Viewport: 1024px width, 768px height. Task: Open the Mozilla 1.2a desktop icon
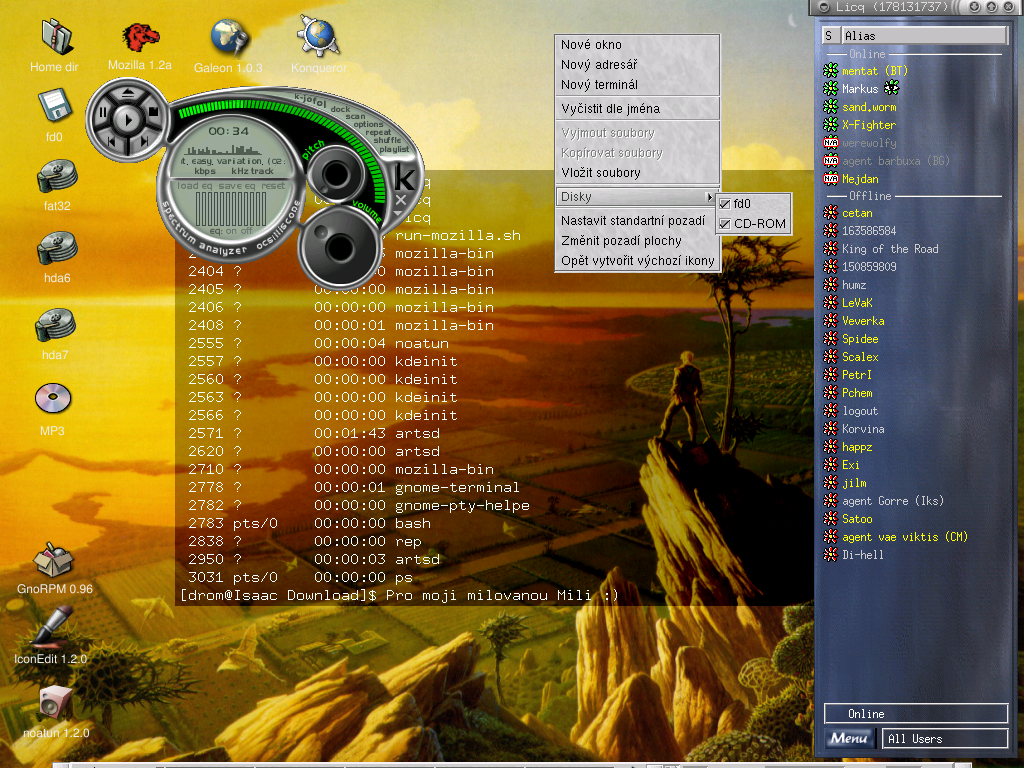pos(140,39)
